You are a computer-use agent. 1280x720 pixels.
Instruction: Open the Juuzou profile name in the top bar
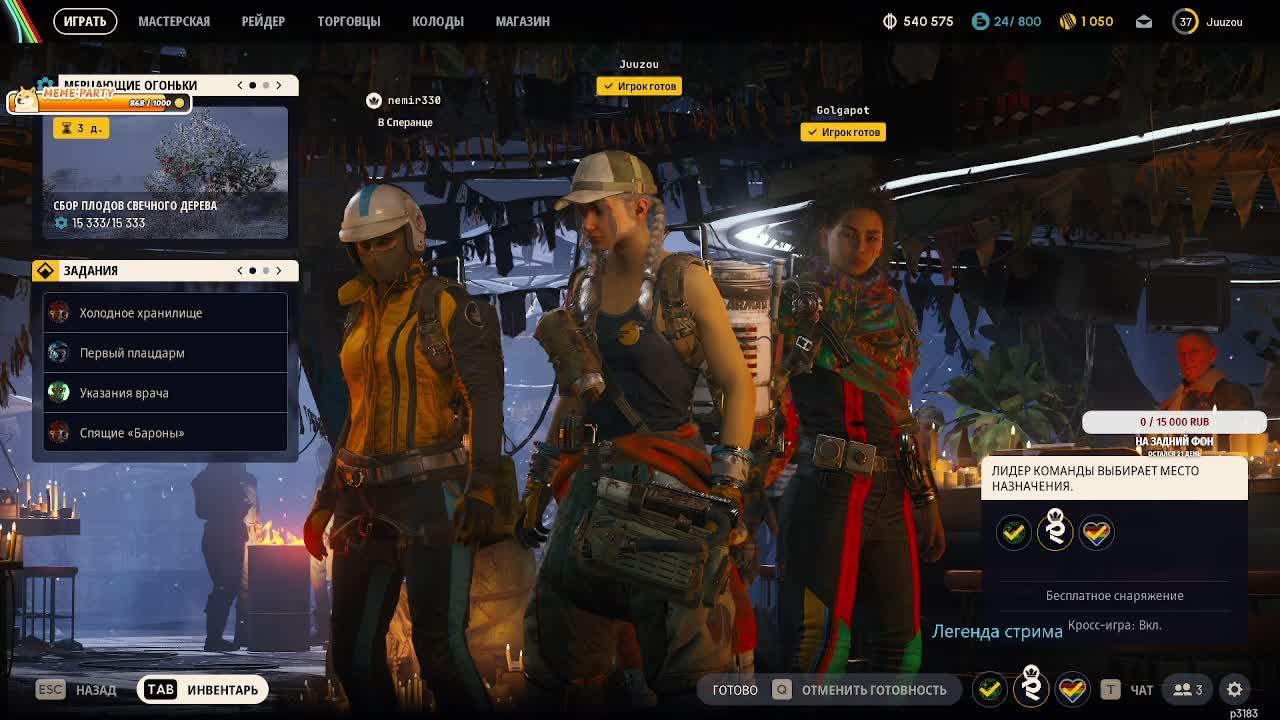[x=1224, y=21]
